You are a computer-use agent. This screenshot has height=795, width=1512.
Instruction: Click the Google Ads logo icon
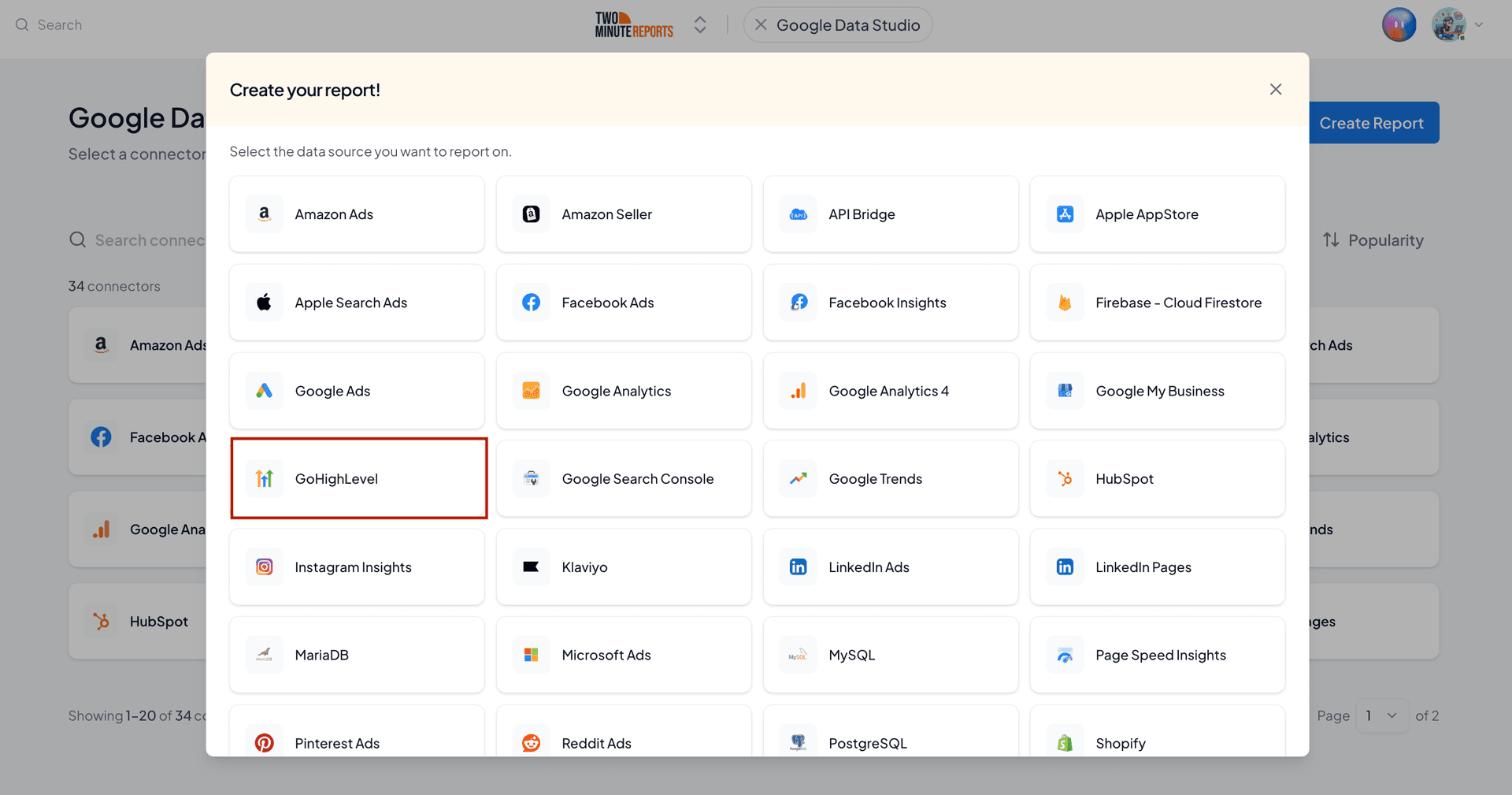[265, 391]
